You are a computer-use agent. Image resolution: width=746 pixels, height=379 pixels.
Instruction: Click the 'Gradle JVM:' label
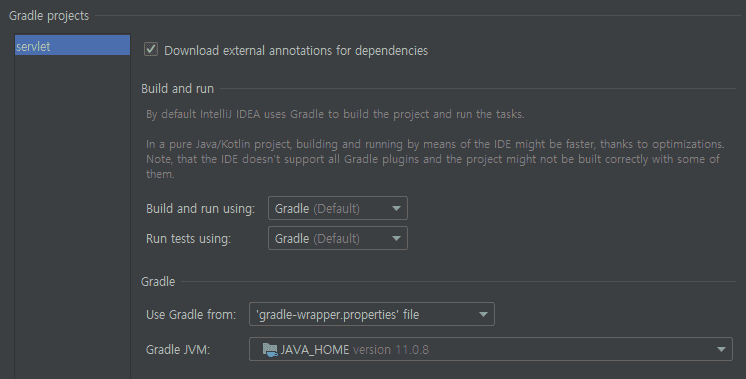pyautogui.click(x=178, y=350)
